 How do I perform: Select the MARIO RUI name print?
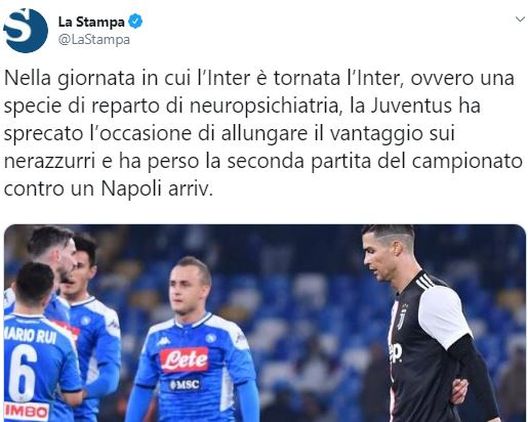click(30, 336)
